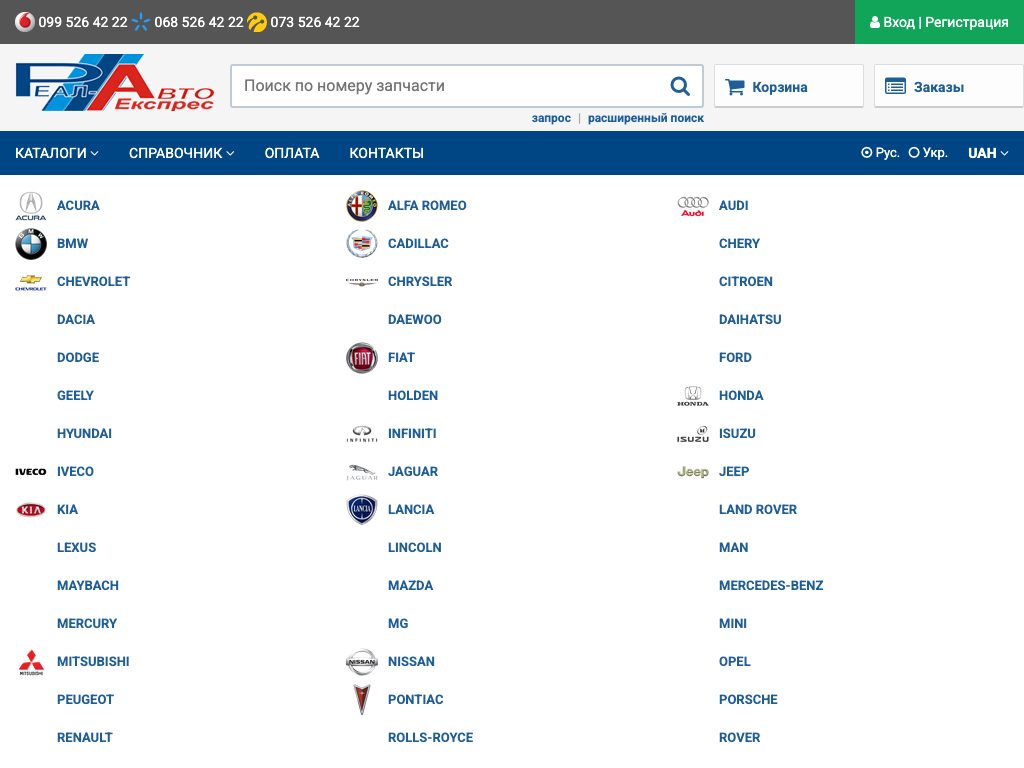Image resolution: width=1024 pixels, height=768 pixels.
Task: Click the Nissan logo icon
Action: 362,662
